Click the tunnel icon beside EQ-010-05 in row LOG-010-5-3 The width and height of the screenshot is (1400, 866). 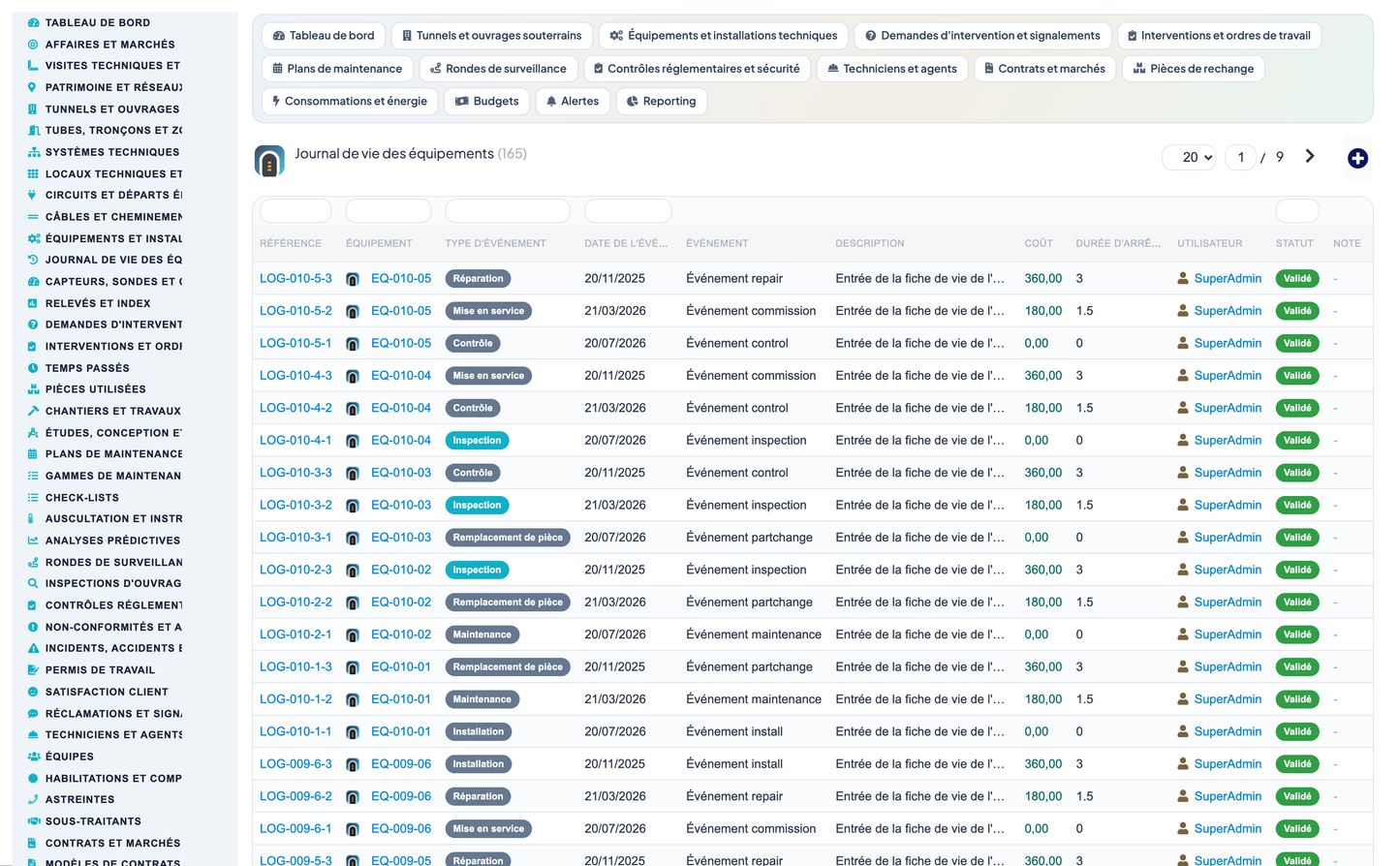[353, 279]
